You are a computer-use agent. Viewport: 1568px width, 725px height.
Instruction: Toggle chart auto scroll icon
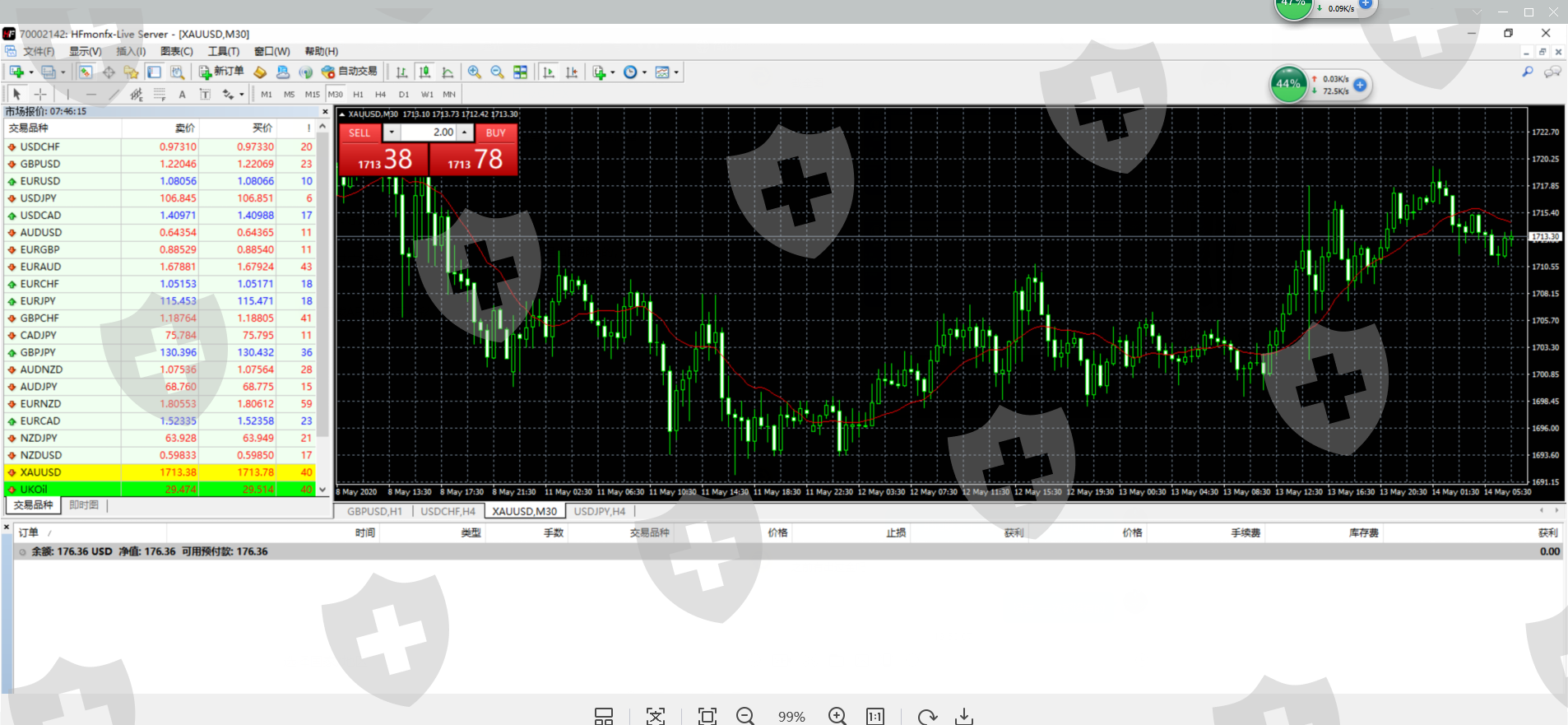tap(549, 72)
